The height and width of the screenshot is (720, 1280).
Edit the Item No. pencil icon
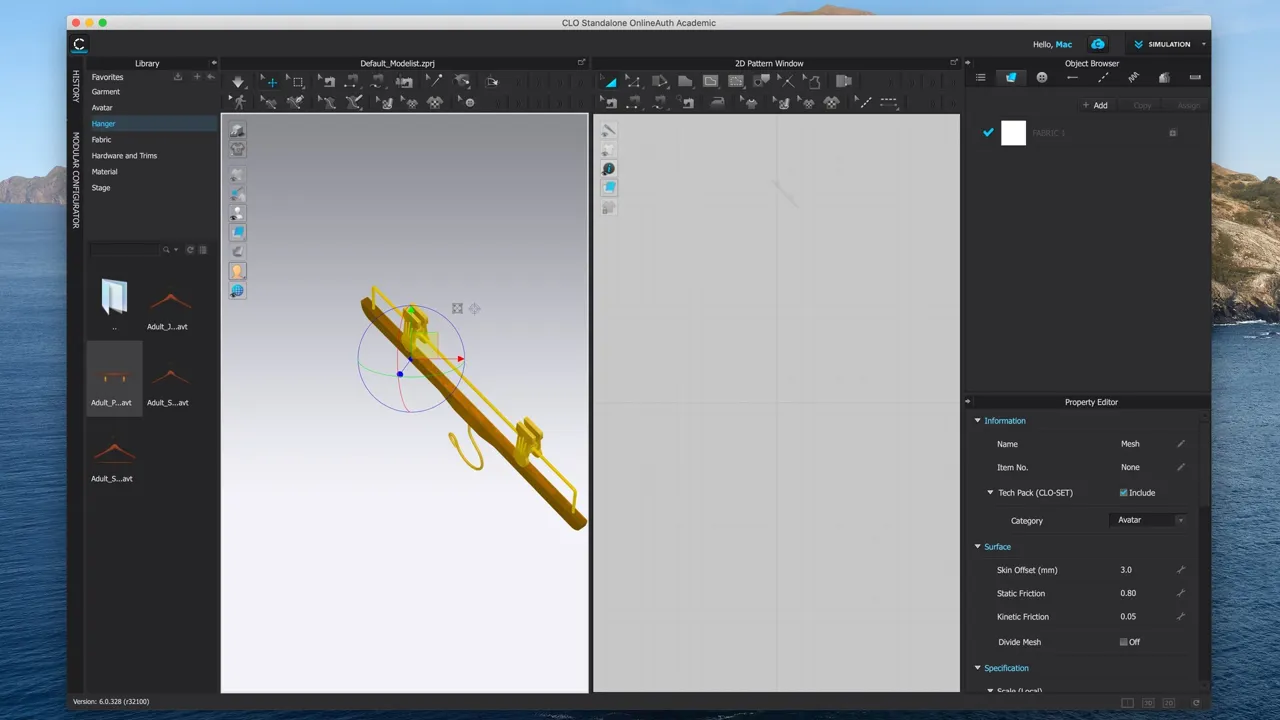pos(1181,467)
